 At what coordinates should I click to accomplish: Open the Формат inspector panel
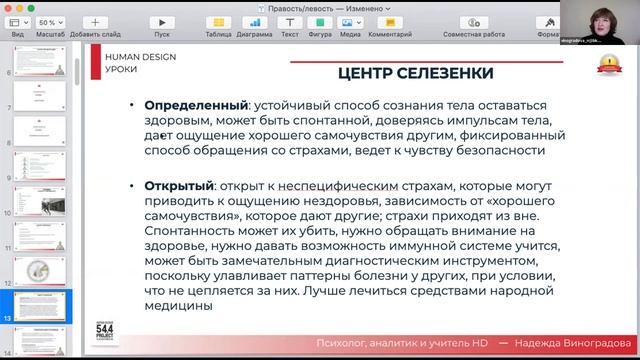point(549,22)
